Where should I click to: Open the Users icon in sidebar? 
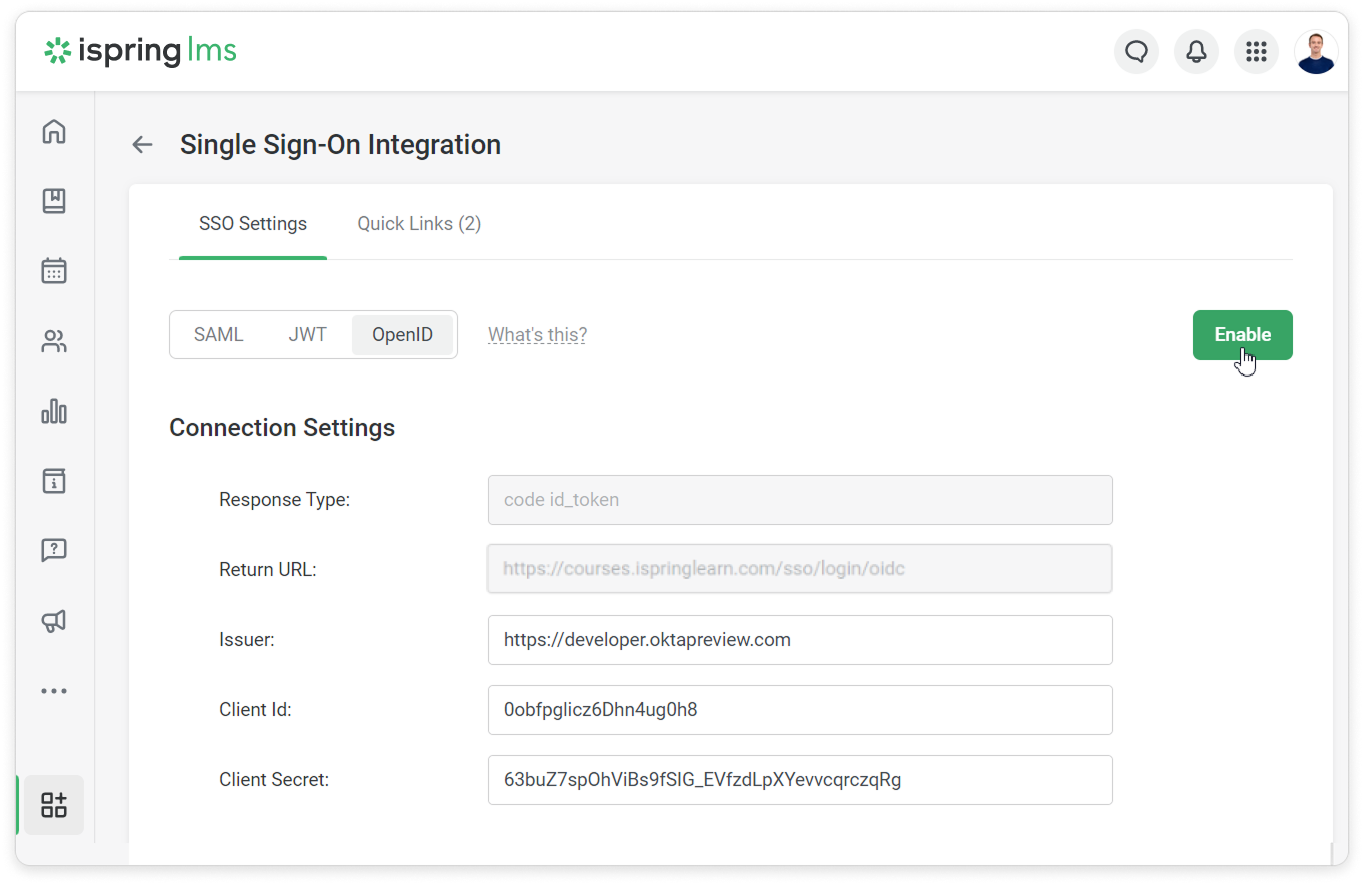pos(54,341)
